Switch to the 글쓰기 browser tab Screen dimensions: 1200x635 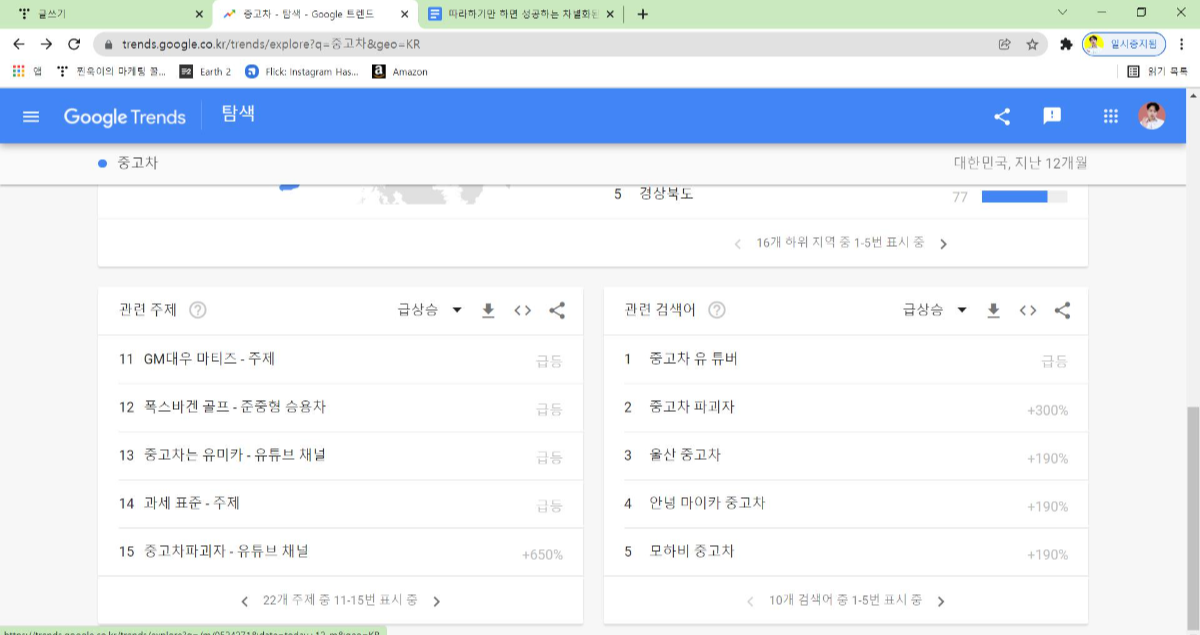point(110,14)
